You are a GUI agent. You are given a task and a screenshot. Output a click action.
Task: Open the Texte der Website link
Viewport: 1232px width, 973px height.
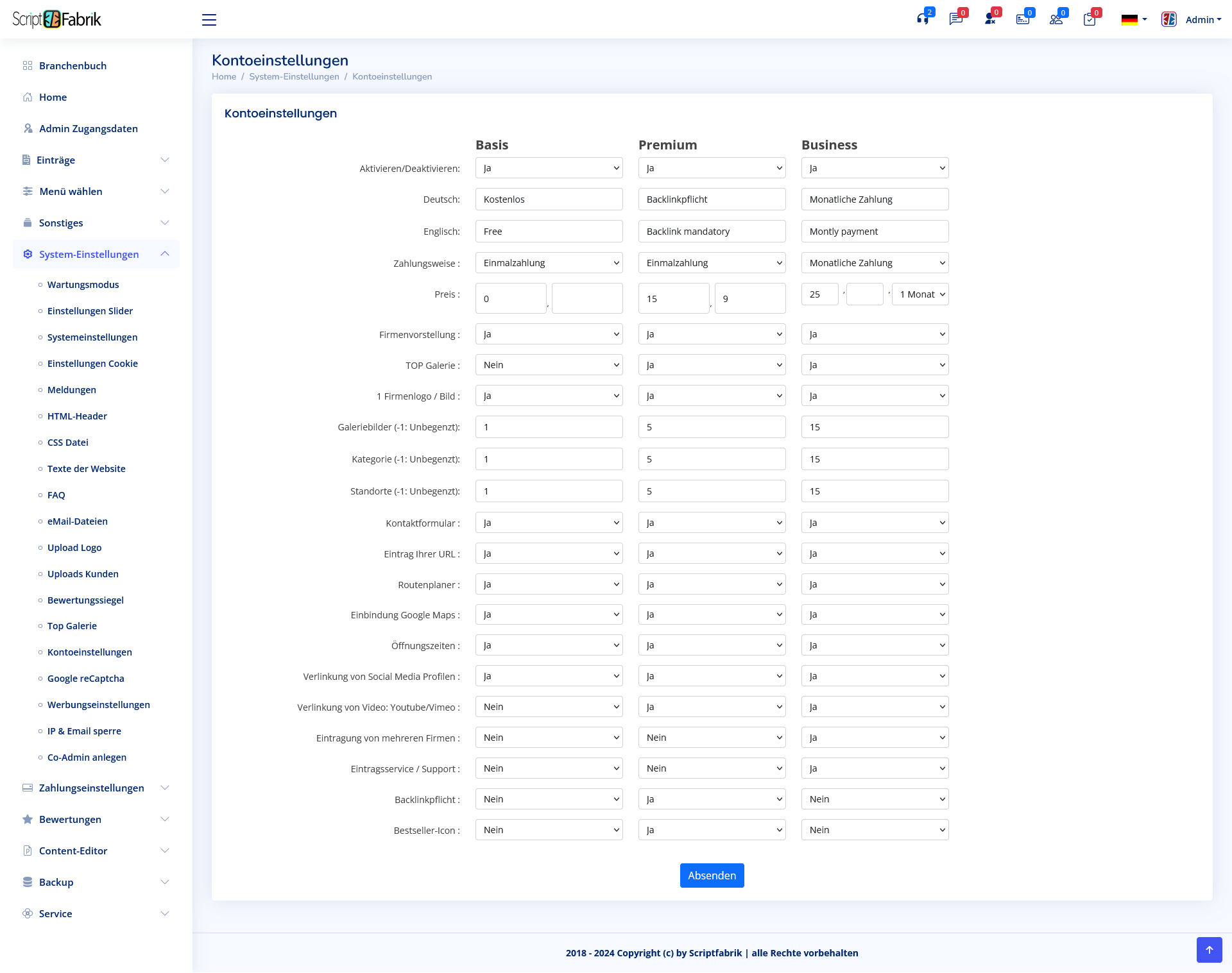(87, 469)
